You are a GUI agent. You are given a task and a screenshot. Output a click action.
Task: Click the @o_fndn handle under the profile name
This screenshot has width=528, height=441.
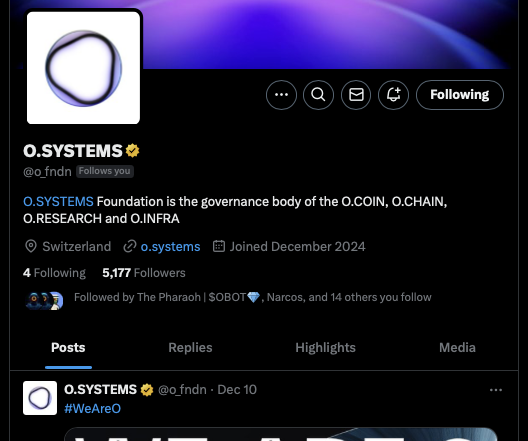(47, 172)
